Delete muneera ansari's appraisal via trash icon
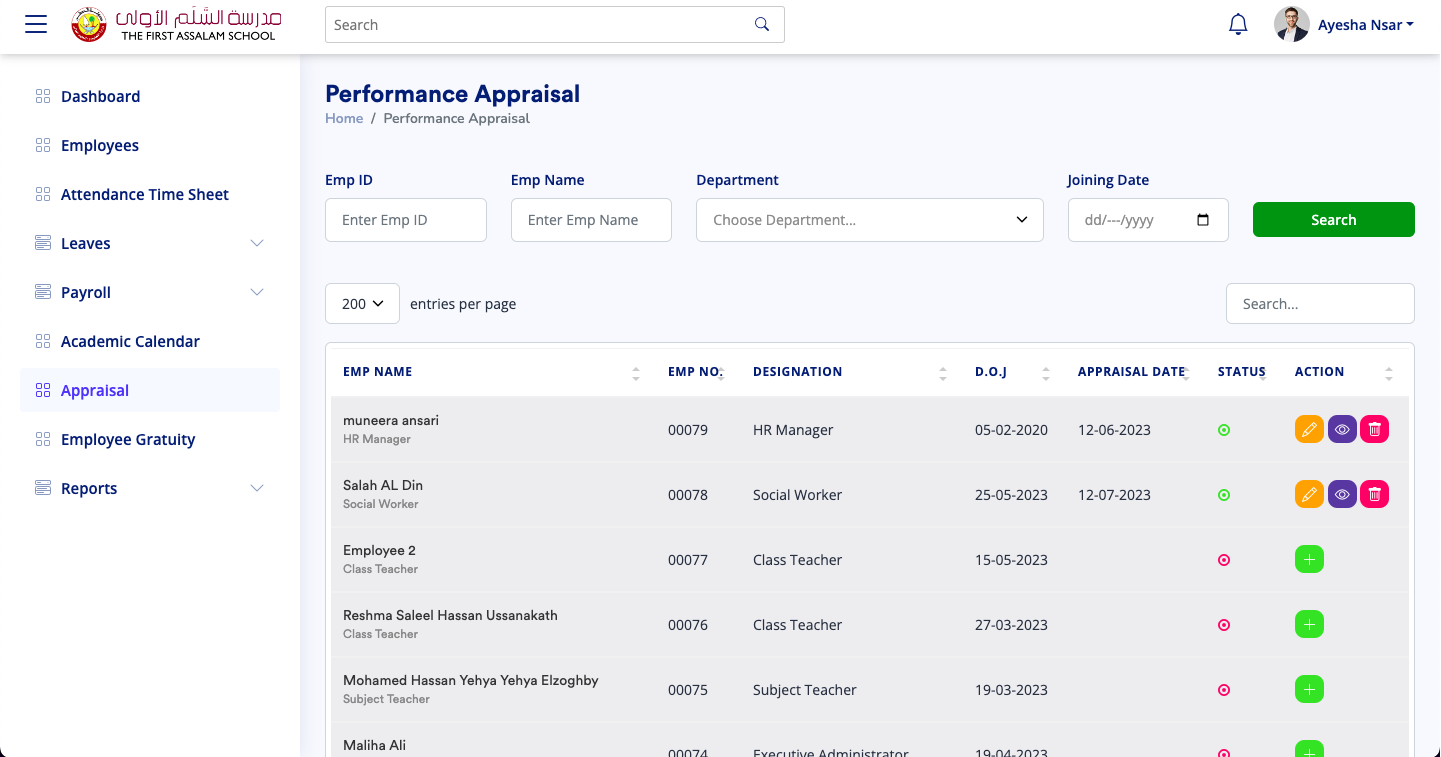 pos(1375,429)
